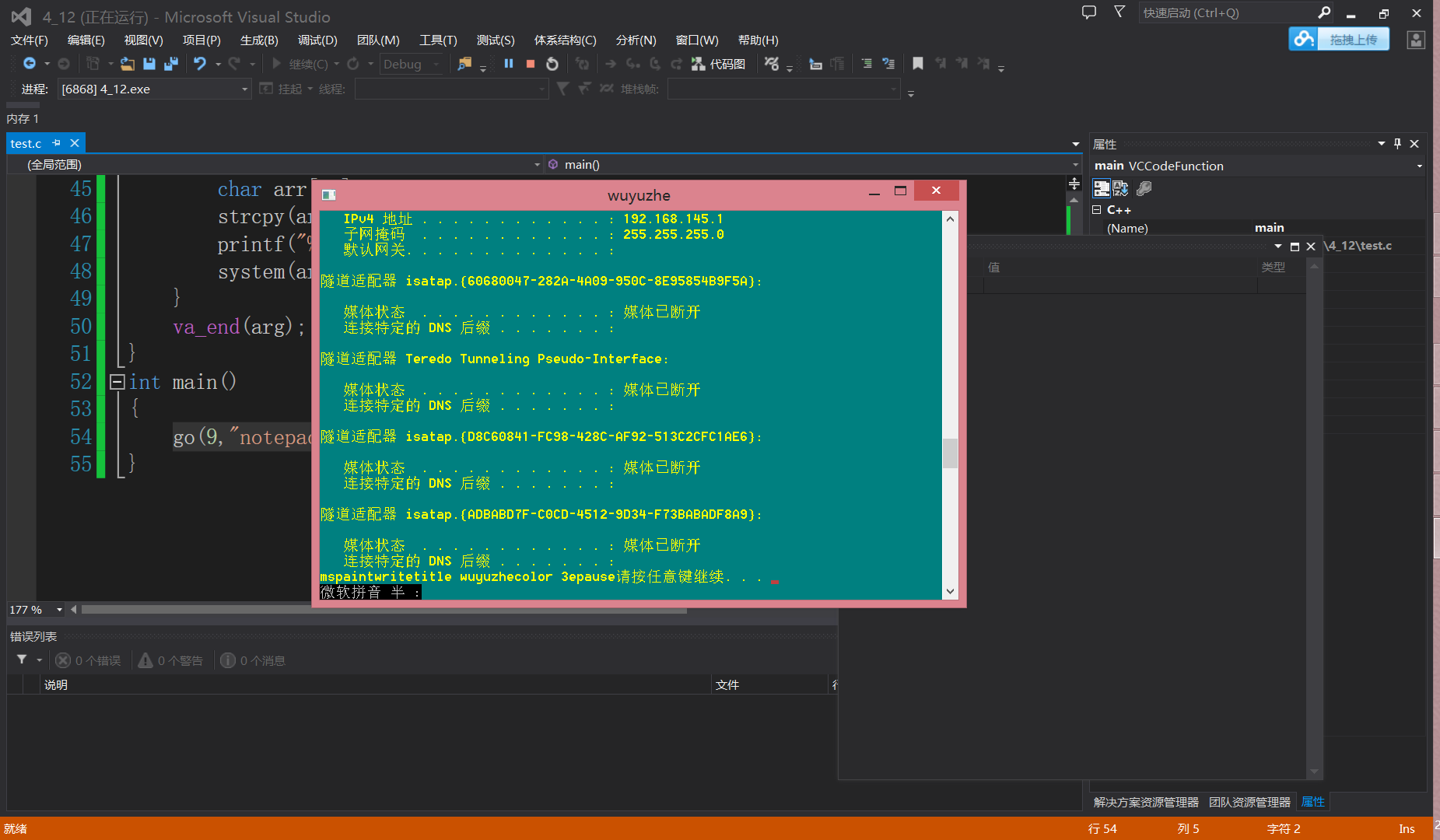The height and width of the screenshot is (840, 1440).
Task: Toggle the 0 个警告 warnings filter
Action: point(170,660)
